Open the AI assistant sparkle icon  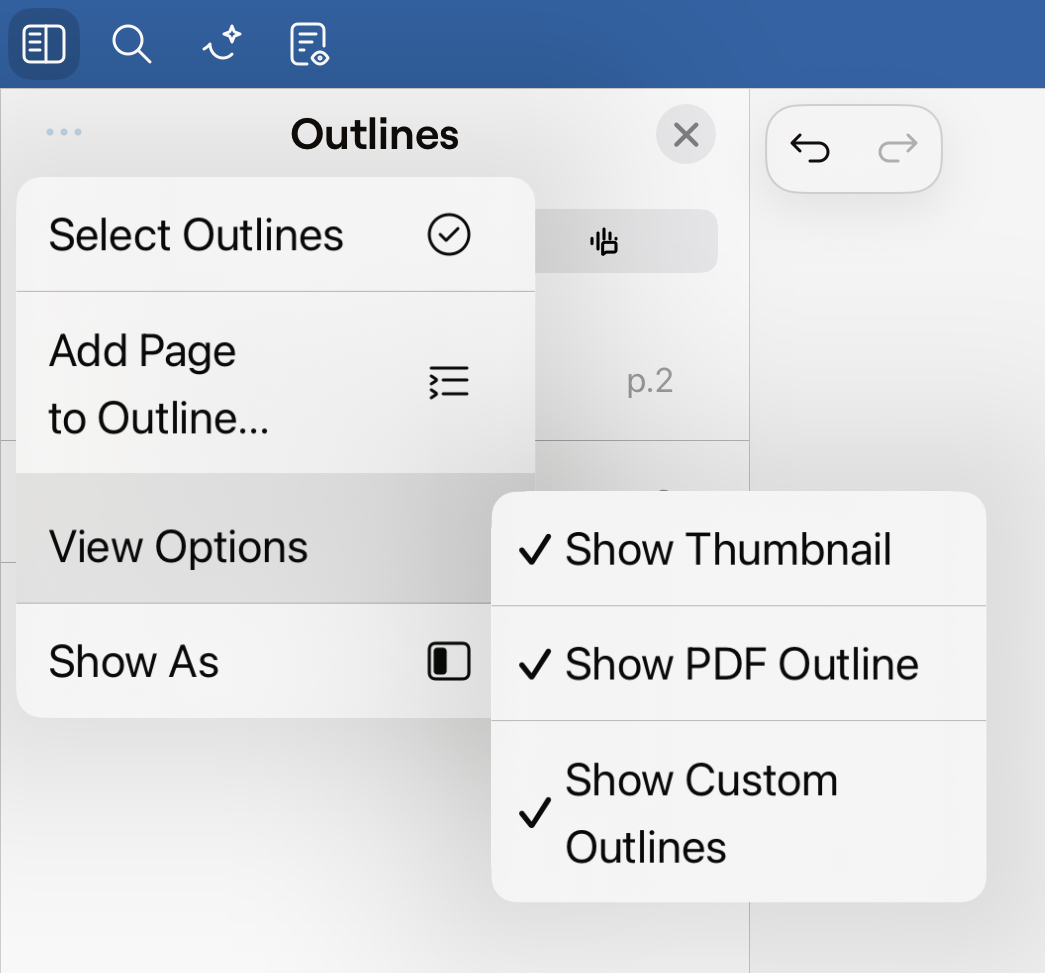click(220, 45)
